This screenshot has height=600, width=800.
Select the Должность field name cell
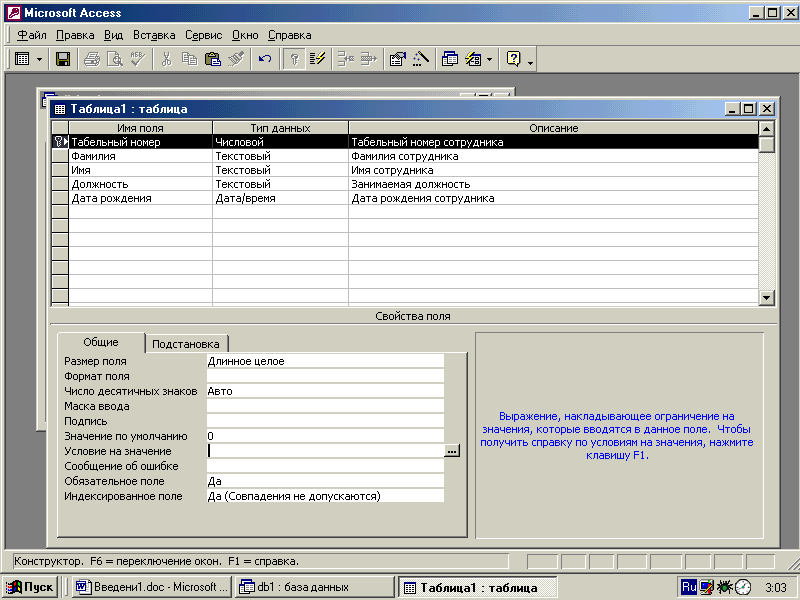140,184
